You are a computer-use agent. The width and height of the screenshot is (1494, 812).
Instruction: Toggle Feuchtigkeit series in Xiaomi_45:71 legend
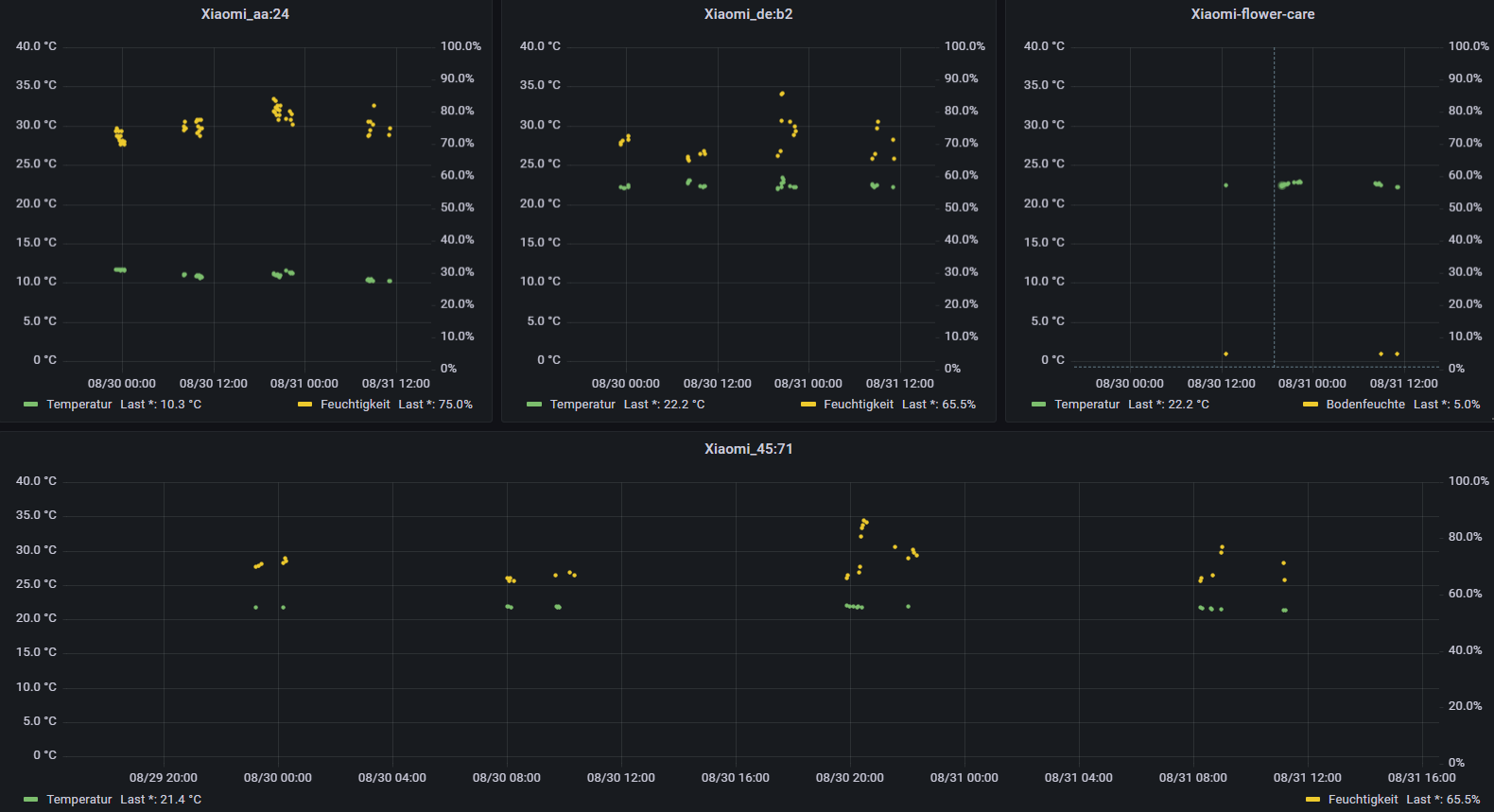(1363, 800)
